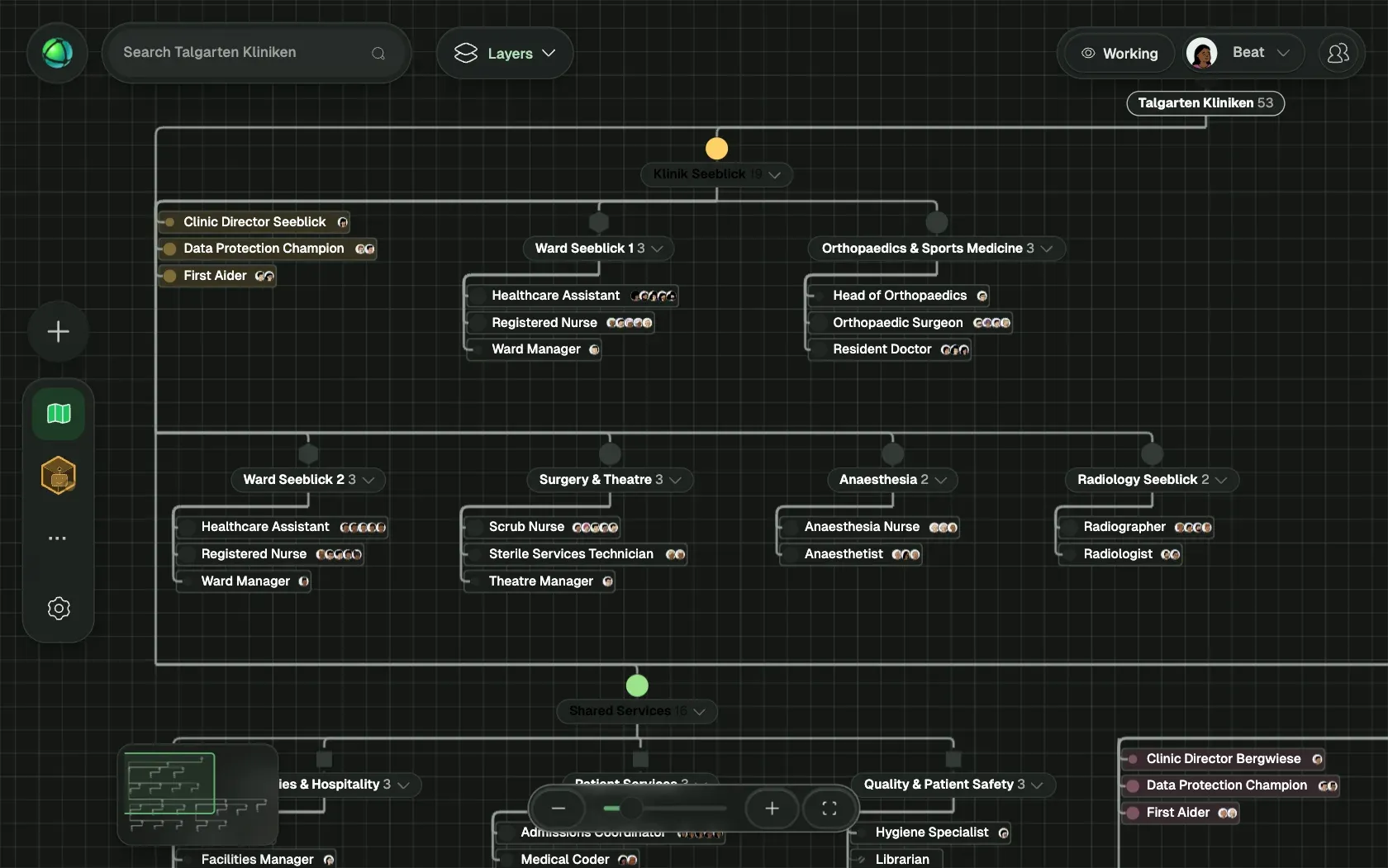Click the Search Talgarten Kliniken field
This screenshot has height=868, width=1388.
[256, 53]
